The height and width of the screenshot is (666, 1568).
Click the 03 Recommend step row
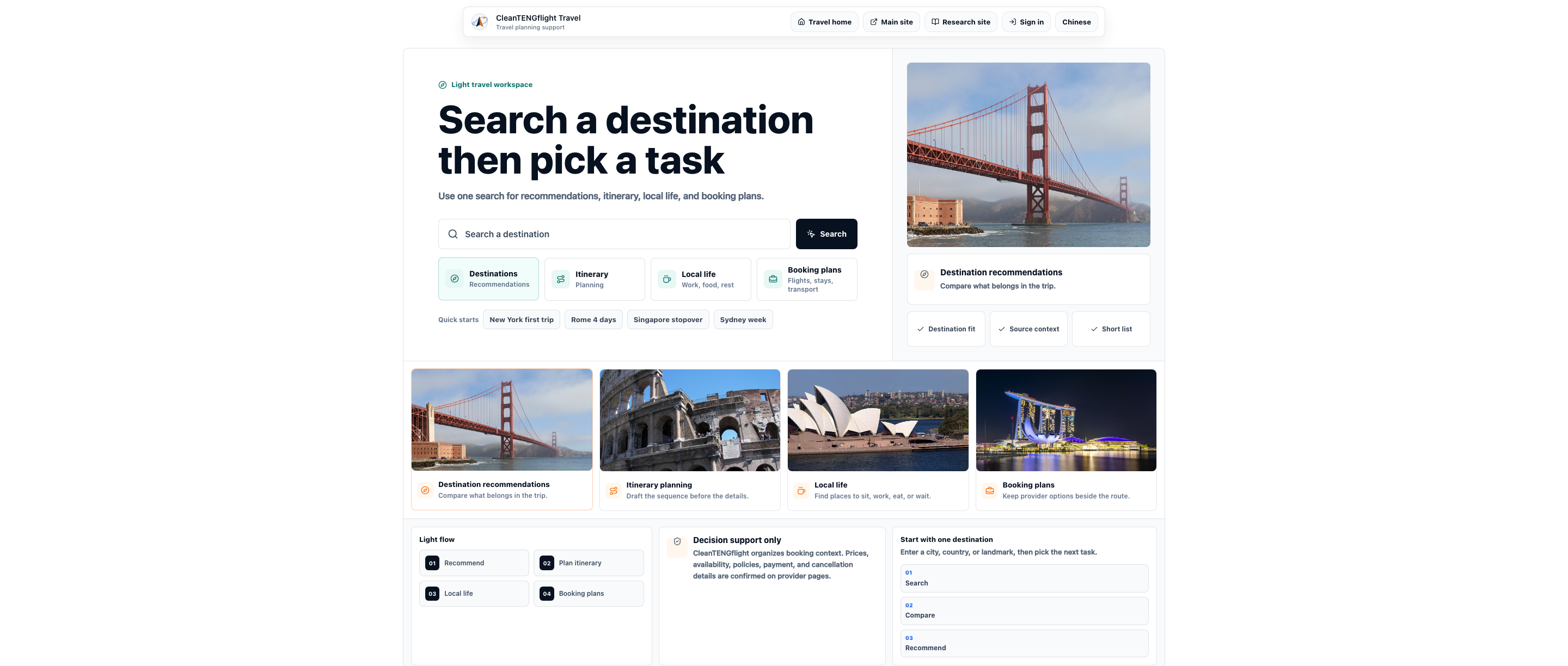tap(1024, 644)
